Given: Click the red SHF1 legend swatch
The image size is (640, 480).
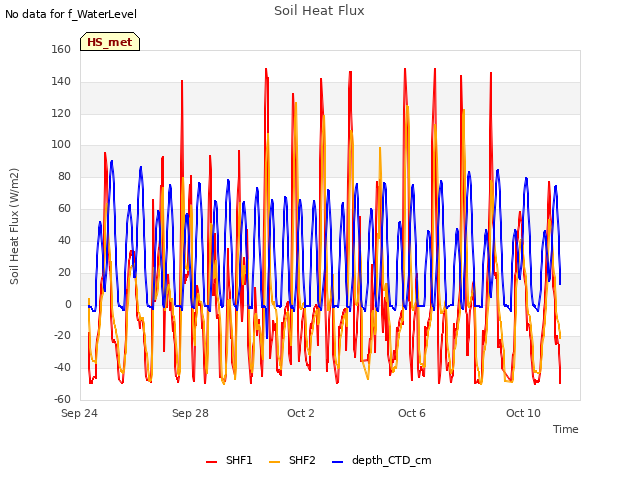Looking at the screenshot, I should pos(211,462).
